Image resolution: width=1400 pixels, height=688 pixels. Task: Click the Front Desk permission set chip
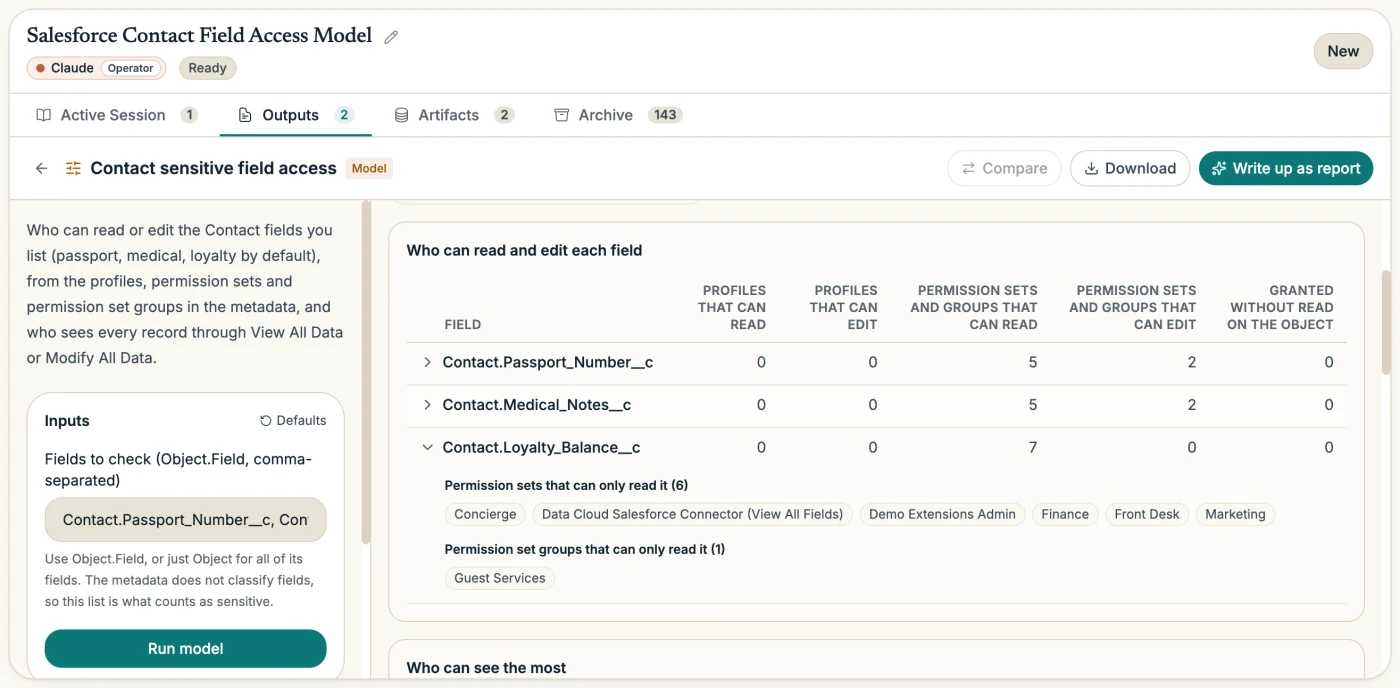click(x=1147, y=514)
